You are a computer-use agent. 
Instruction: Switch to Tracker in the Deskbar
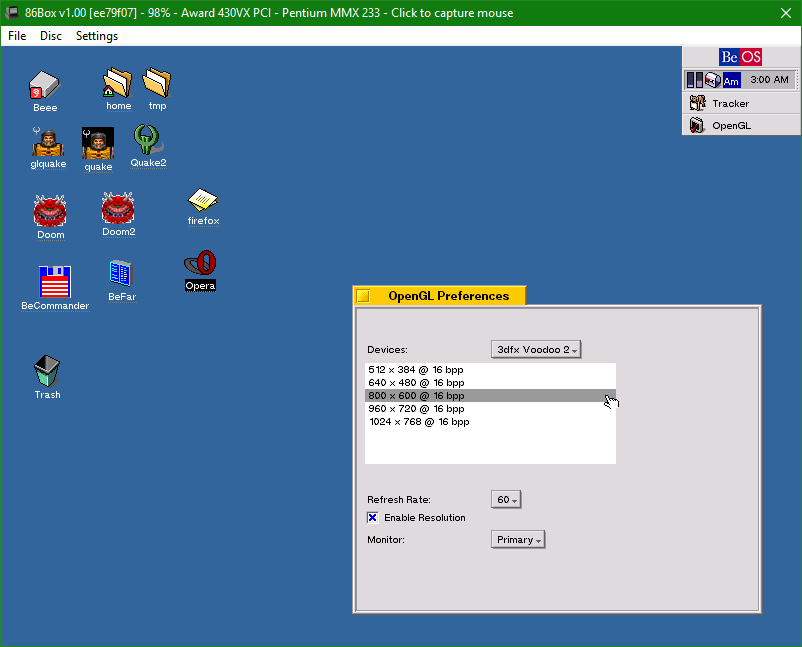tap(730, 103)
